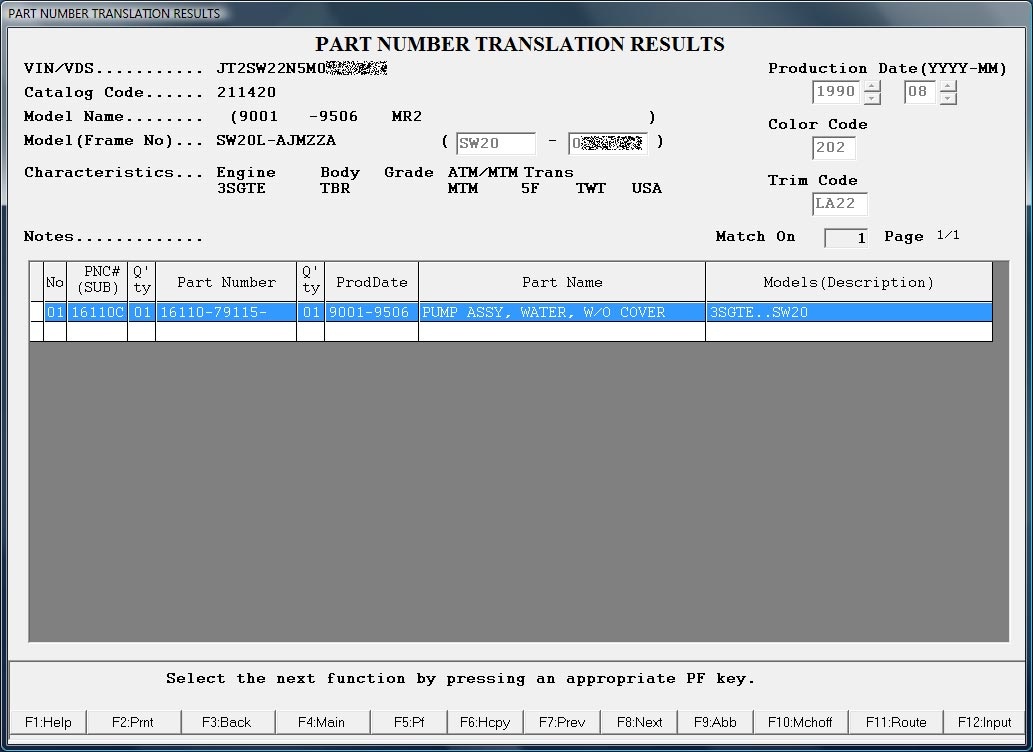Click the No column header
The height and width of the screenshot is (752, 1033).
[55, 282]
